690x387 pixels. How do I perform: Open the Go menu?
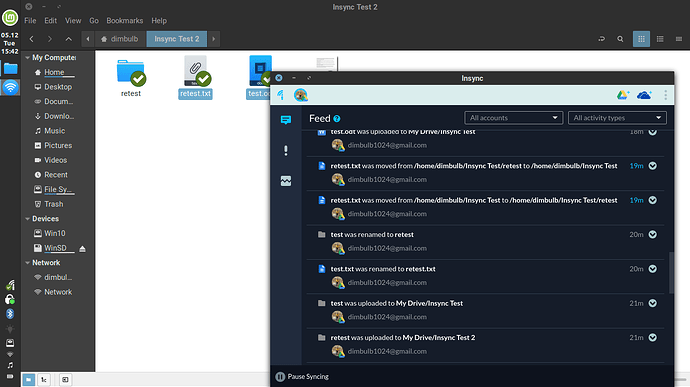tap(94, 21)
